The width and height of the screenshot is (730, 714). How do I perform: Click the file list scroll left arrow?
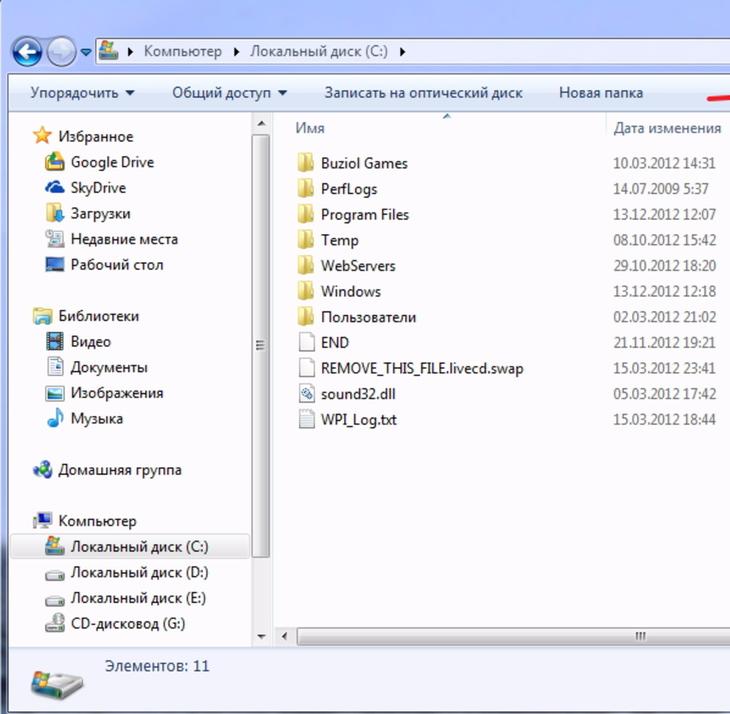284,636
